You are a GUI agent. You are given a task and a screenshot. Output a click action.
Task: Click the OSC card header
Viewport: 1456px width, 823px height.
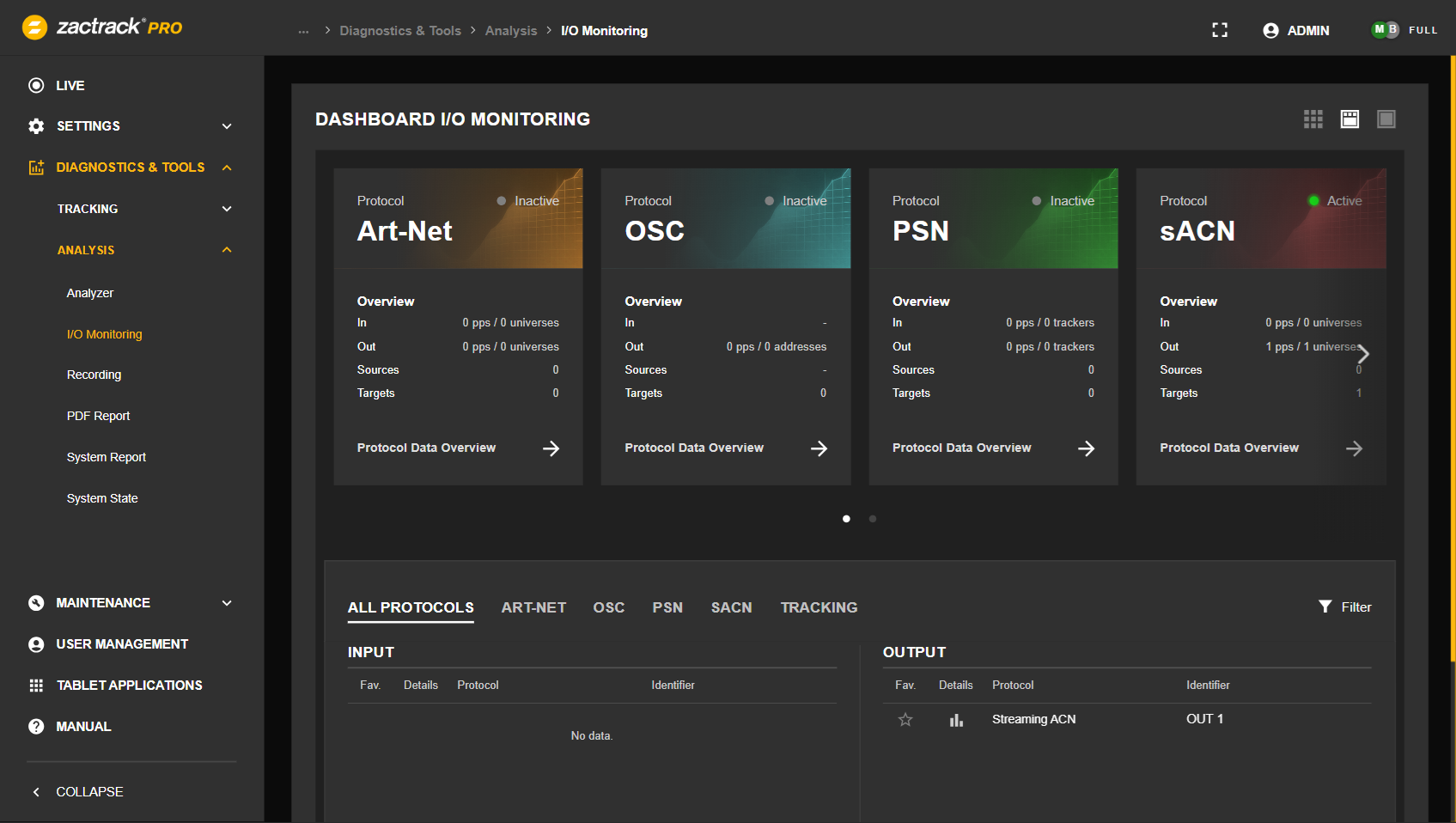coord(726,218)
